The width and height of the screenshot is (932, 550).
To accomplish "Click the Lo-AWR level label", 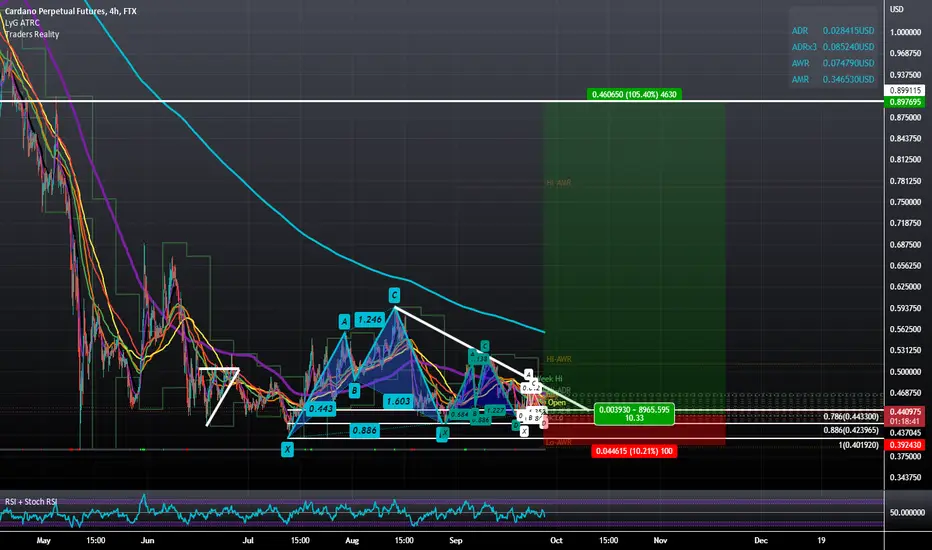I will [x=559, y=442].
